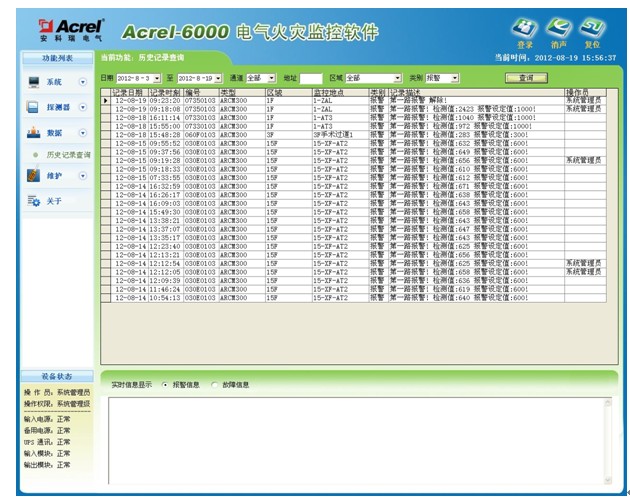The height and width of the screenshot is (500, 630).
Task: Open 维护 menu item
Action: click(54, 176)
